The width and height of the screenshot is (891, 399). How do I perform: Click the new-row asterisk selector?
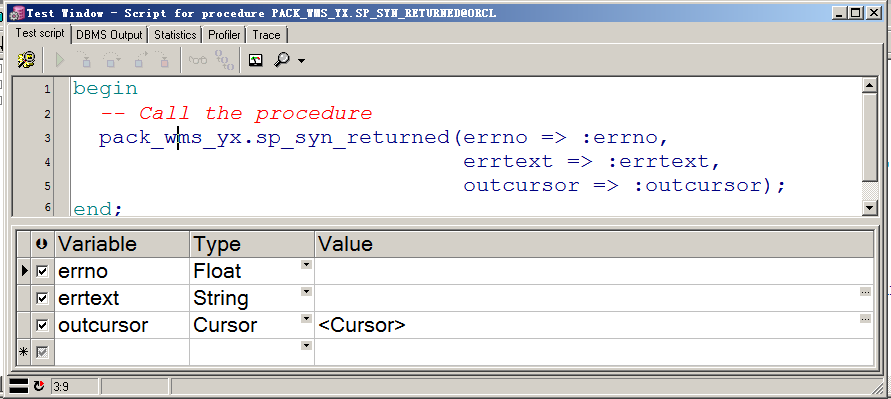pos(24,352)
